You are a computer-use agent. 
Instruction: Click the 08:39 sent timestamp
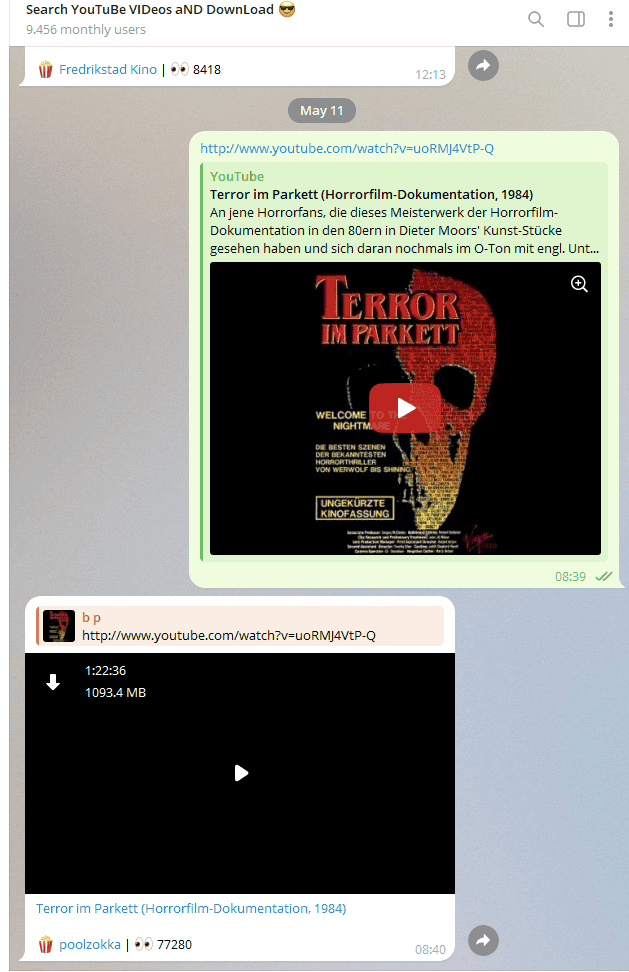pos(570,577)
